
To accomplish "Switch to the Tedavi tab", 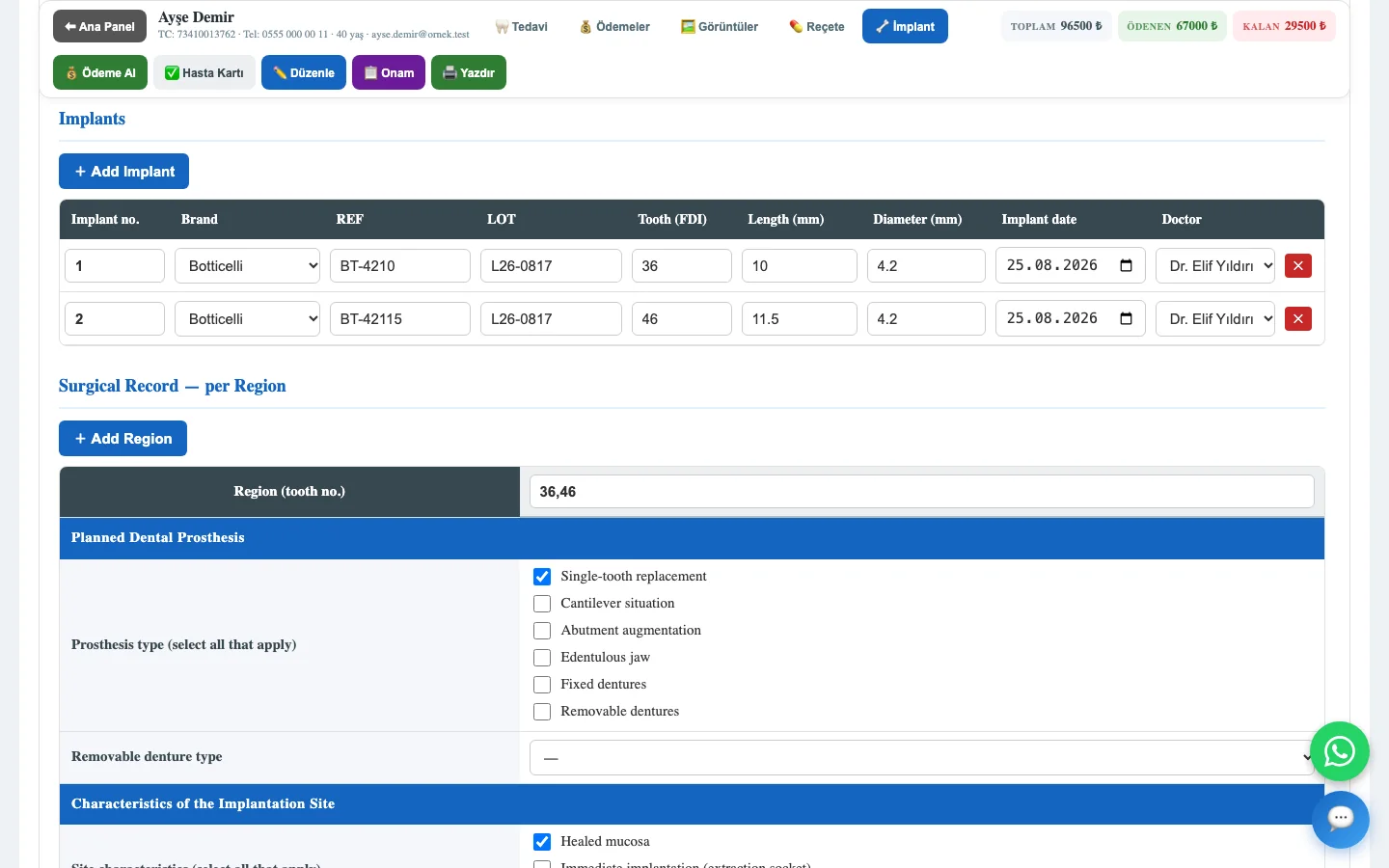I will point(521,27).
